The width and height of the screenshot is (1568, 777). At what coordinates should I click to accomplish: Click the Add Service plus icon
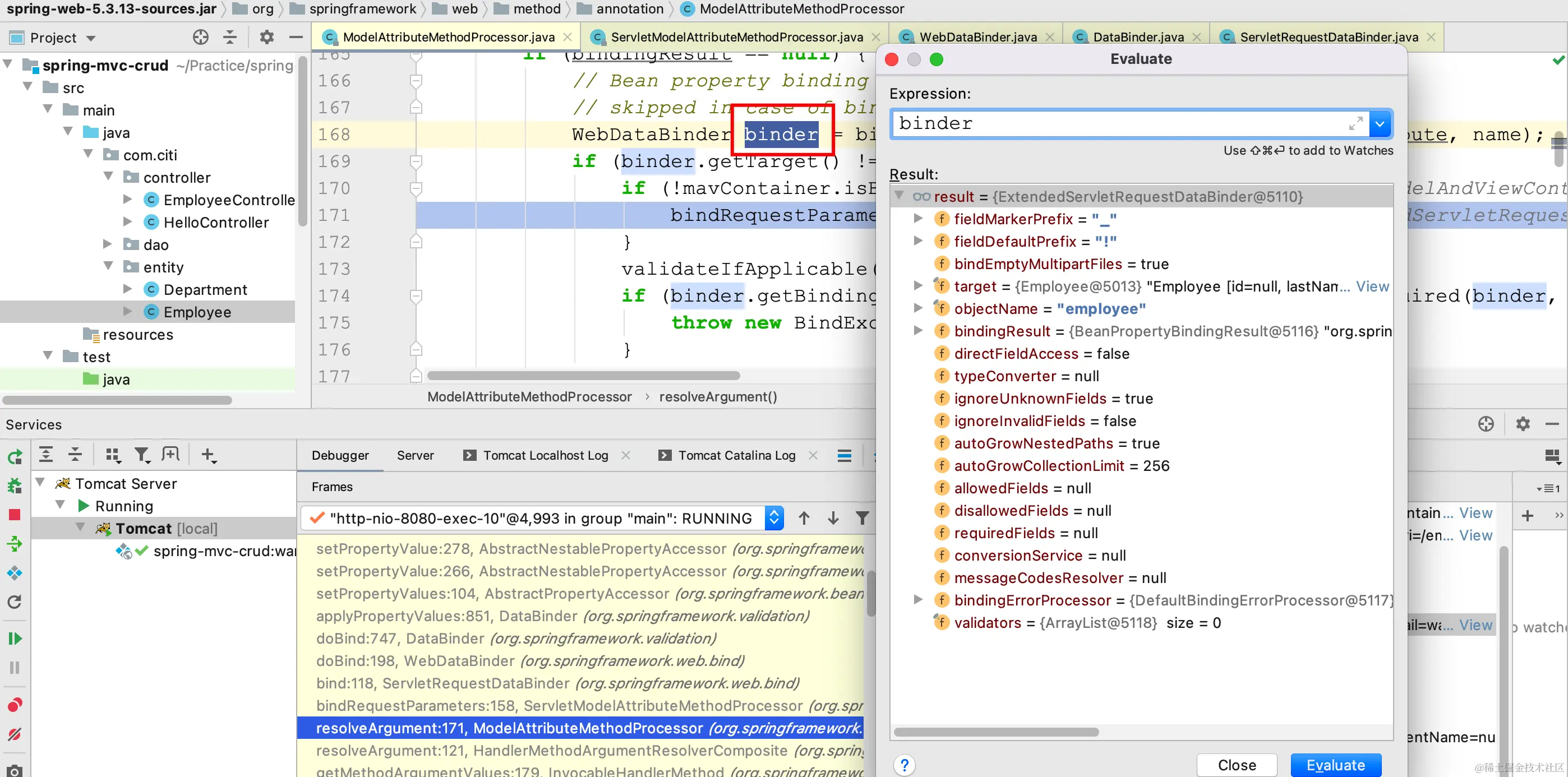coord(209,455)
